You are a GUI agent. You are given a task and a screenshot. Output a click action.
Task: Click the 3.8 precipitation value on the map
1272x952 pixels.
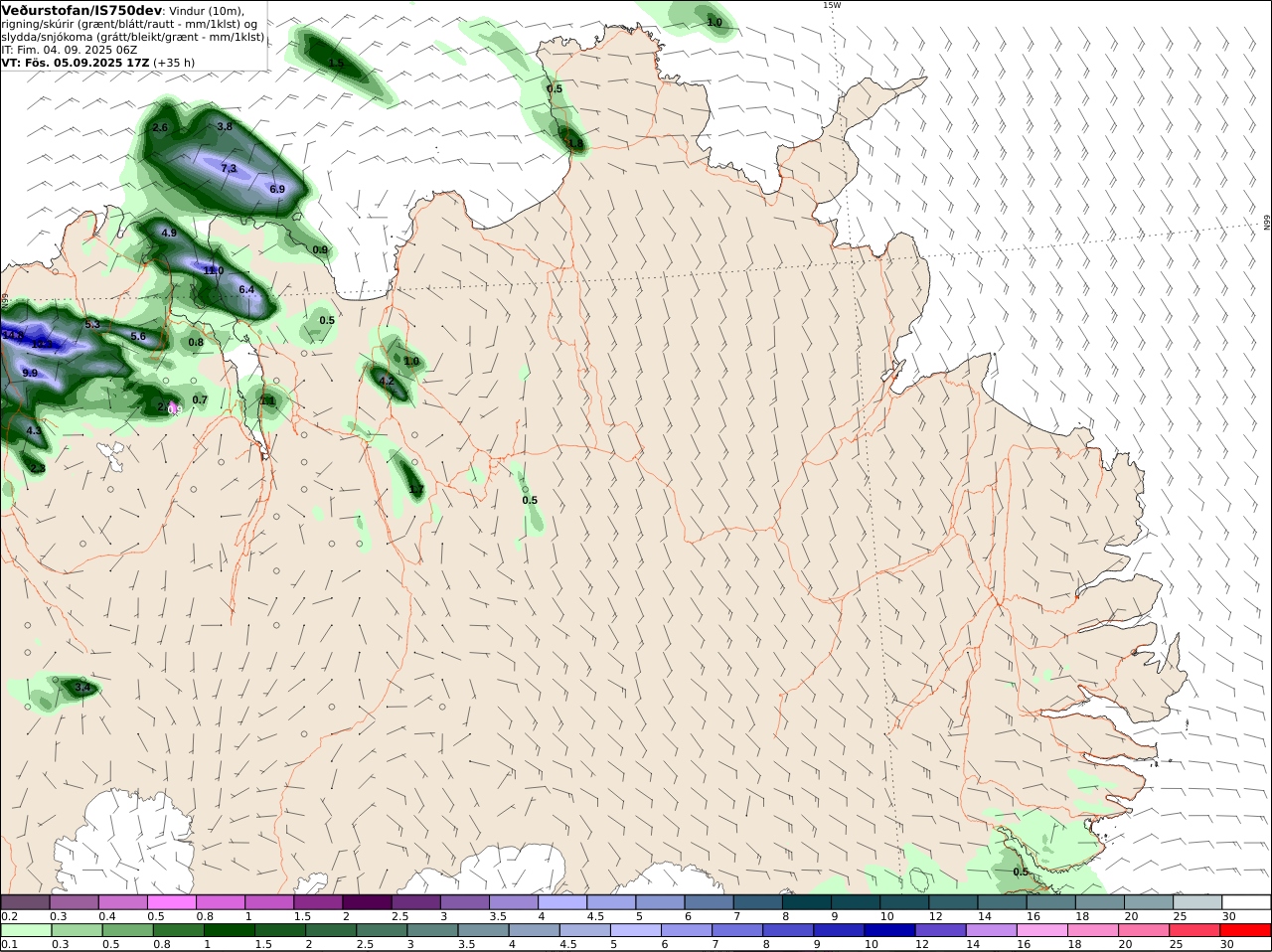point(225,126)
